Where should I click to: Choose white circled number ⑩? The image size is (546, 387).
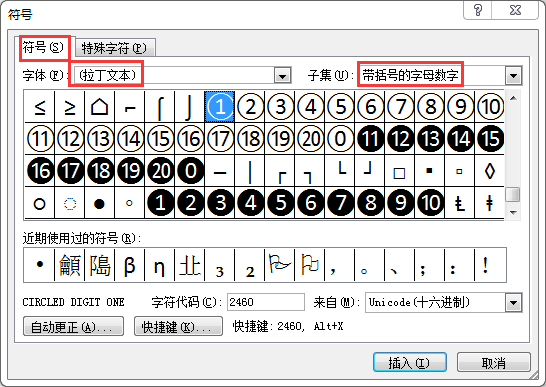[490, 107]
